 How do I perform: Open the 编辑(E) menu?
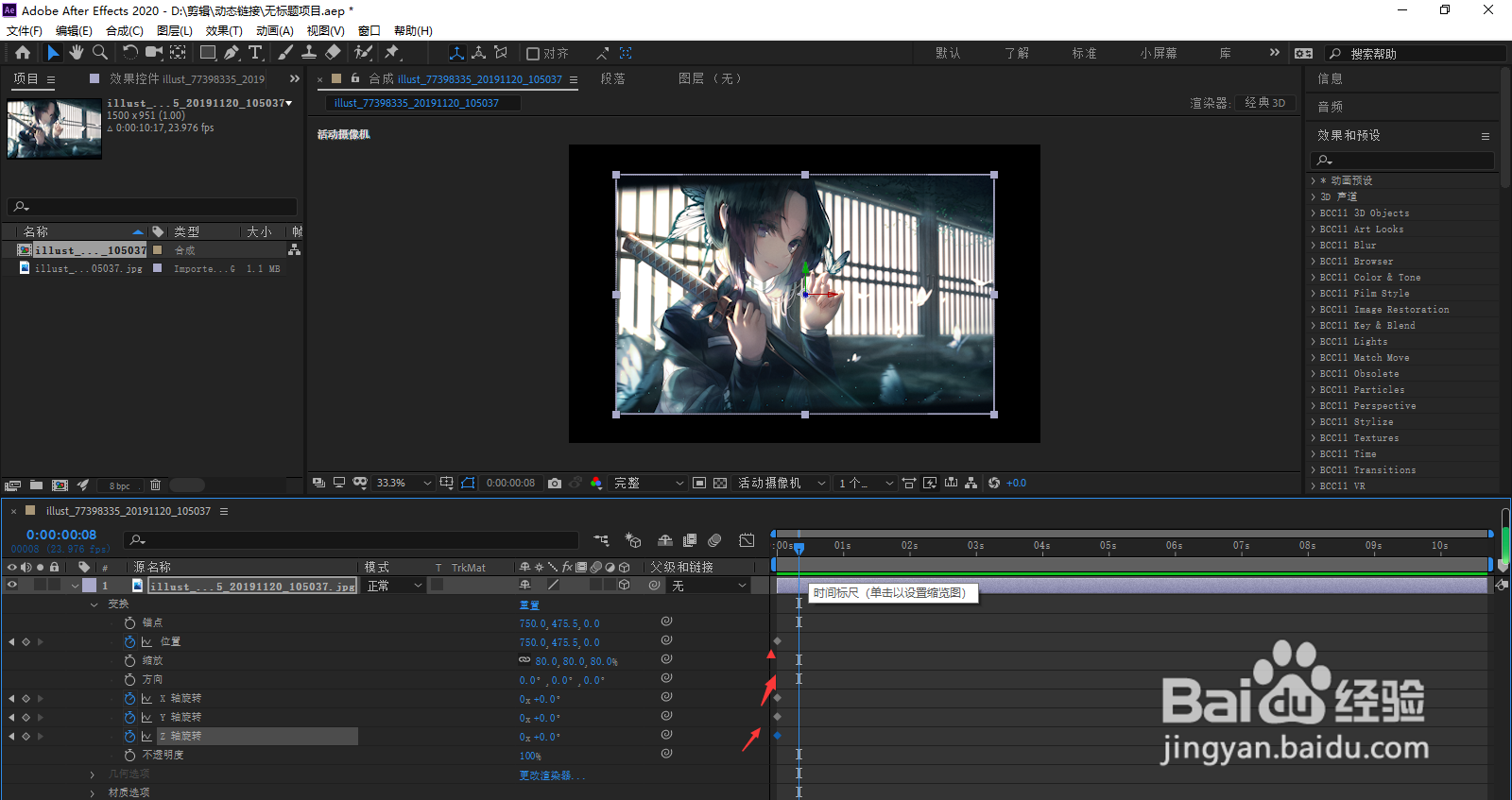tap(74, 31)
